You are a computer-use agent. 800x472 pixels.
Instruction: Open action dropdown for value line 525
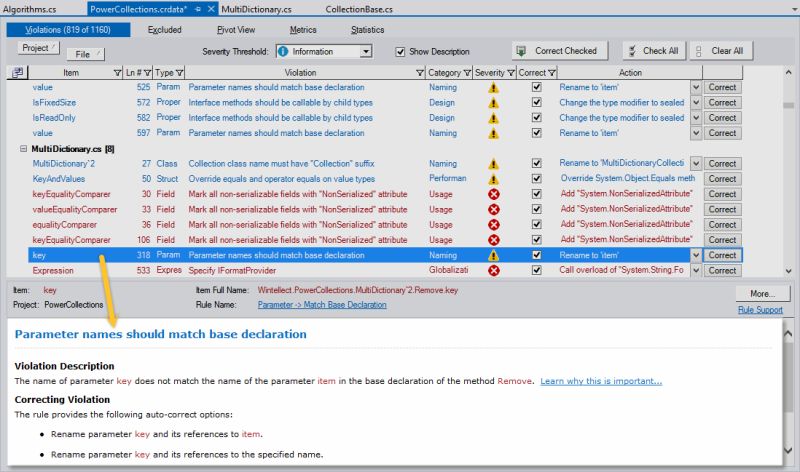[x=696, y=87]
